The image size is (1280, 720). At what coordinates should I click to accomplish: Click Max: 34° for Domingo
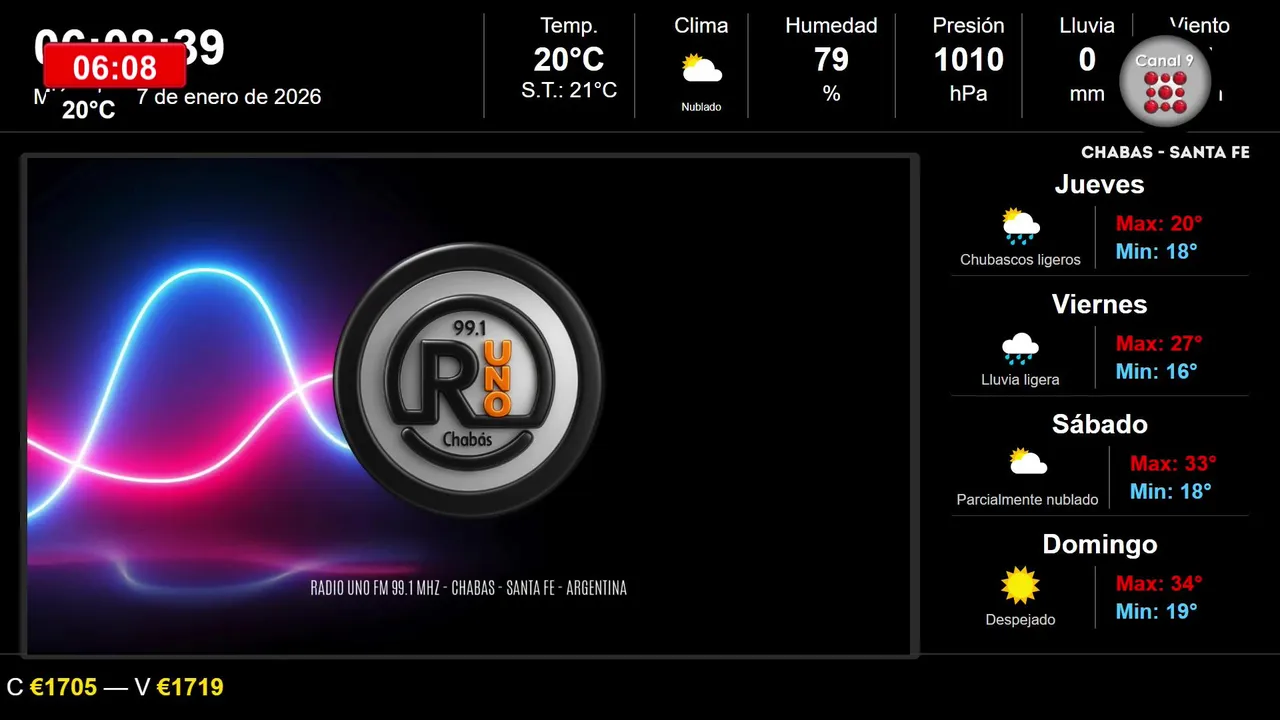coord(1159,584)
